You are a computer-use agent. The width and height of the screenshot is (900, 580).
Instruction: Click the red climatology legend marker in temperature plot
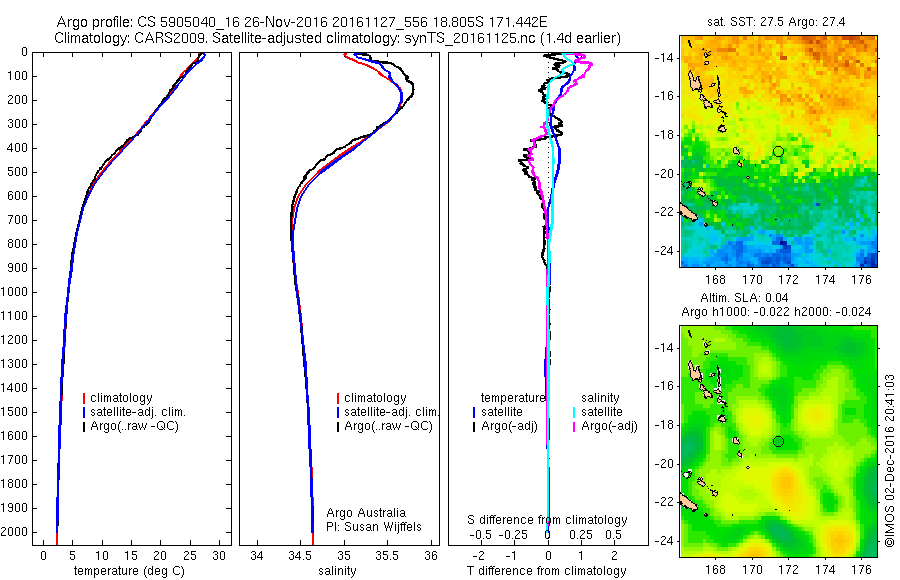point(84,398)
